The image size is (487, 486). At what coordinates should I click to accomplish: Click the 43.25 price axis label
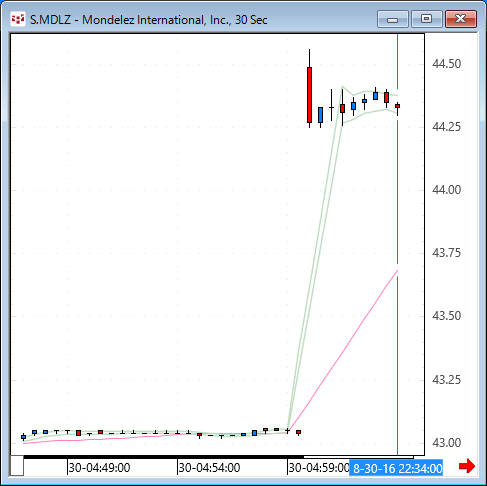[x=446, y=379]
